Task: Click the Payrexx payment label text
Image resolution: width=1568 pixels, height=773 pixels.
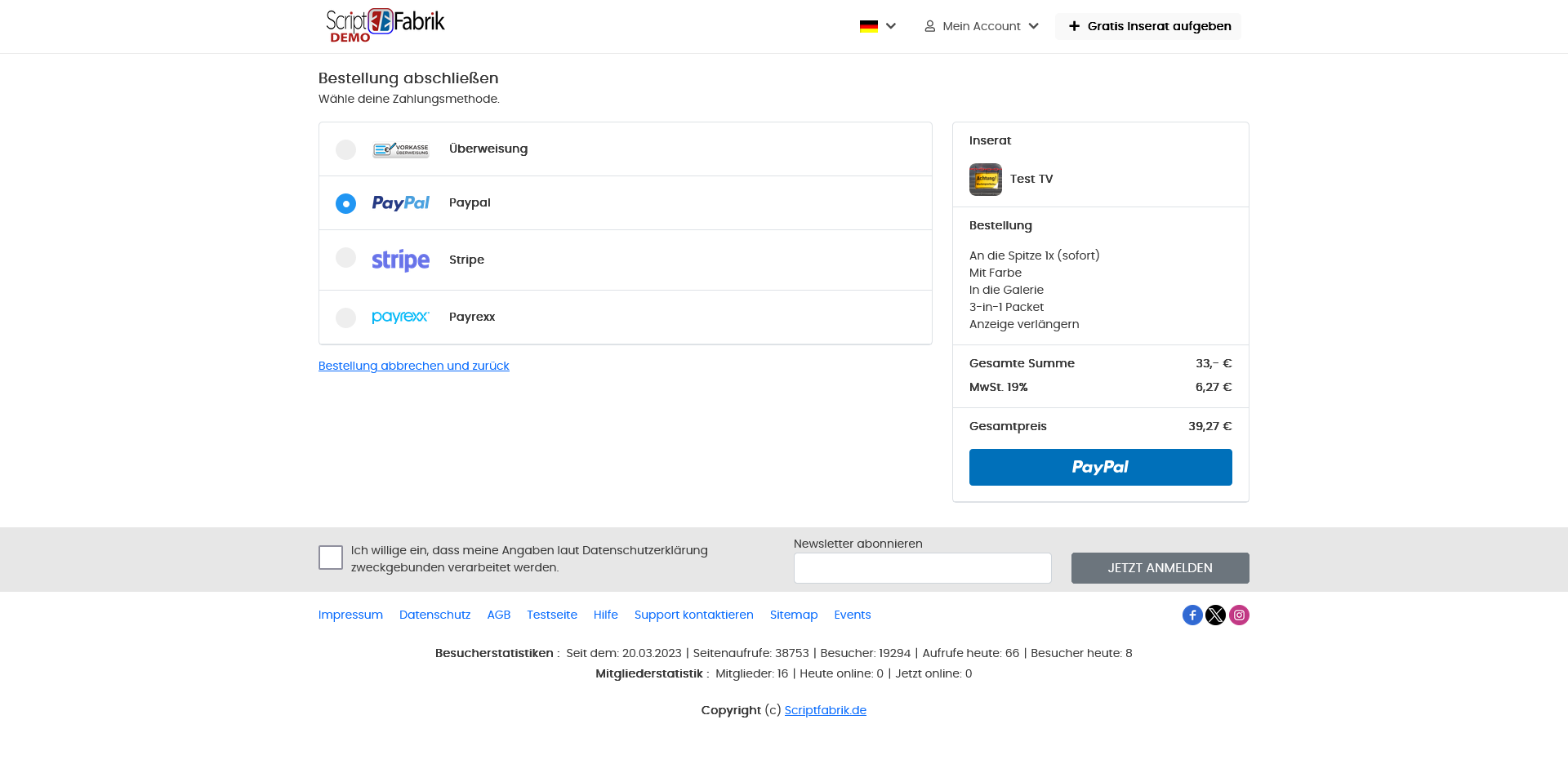Action: click(x=472, y=317)
